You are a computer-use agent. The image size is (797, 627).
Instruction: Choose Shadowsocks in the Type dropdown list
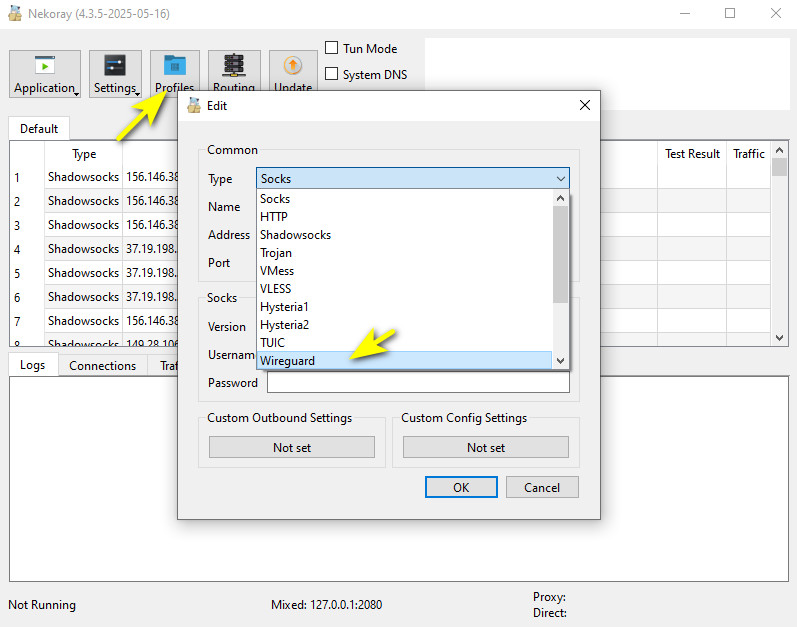pos(295,235)
